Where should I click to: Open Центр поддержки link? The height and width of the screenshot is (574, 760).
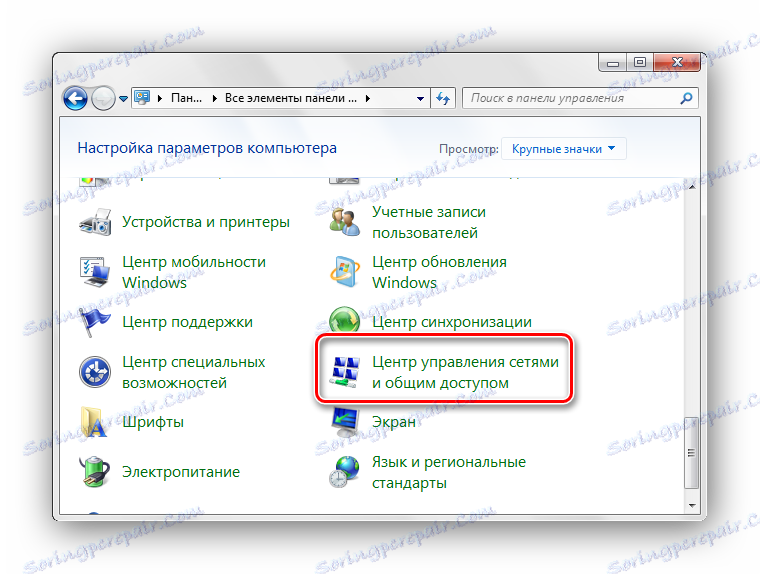[x=187, y=322]
